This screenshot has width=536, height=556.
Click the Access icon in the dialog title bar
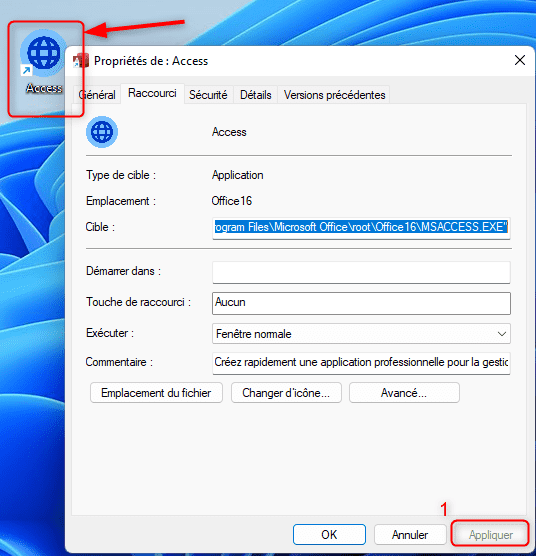(81, 61)
